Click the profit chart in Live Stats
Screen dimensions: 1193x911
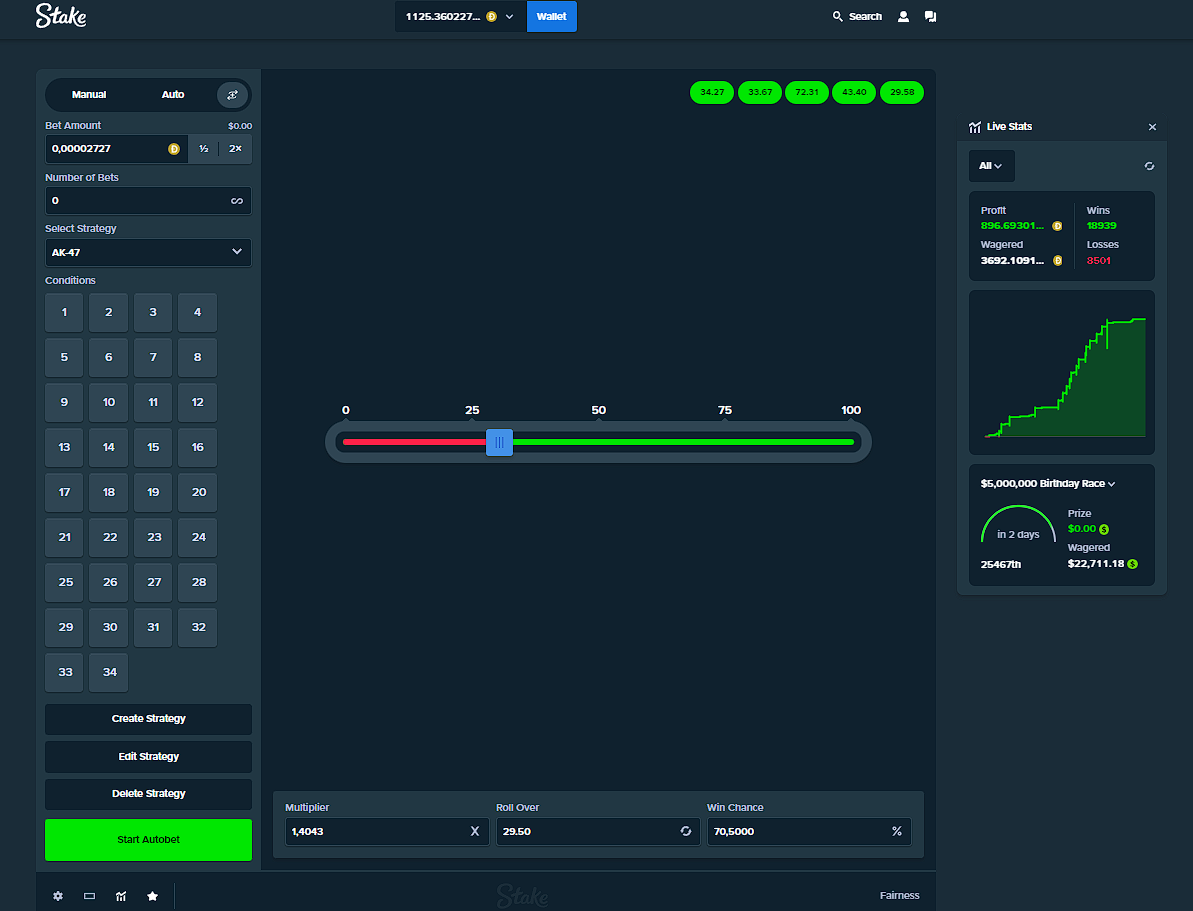(1061, 372)
